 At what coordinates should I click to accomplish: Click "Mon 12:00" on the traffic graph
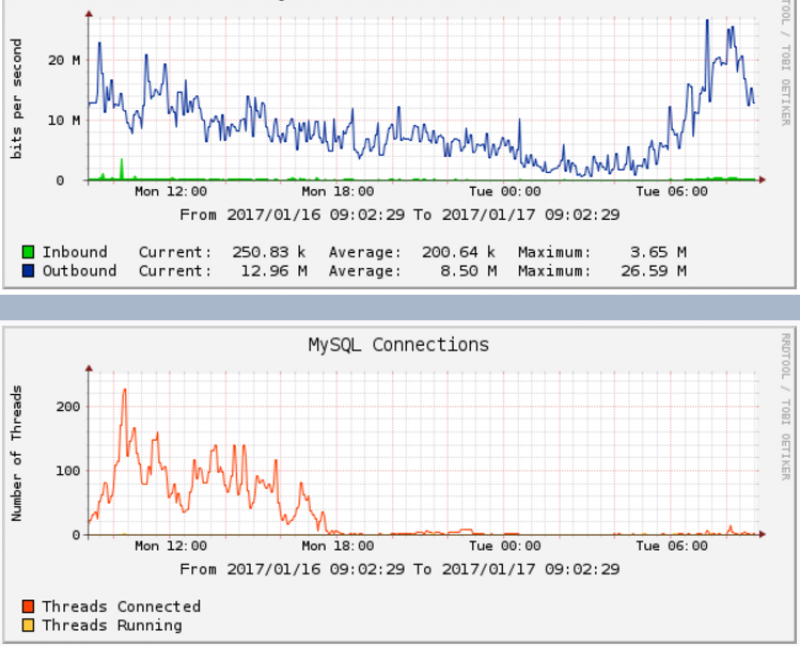[x=171, y=191]
